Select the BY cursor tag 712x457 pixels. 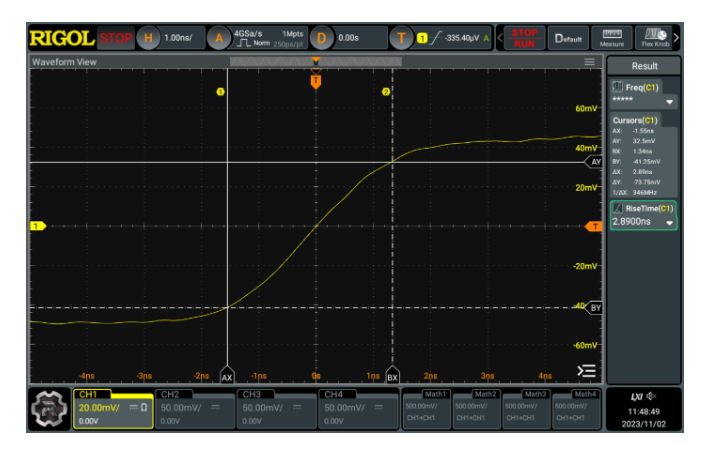click(594, 308)
